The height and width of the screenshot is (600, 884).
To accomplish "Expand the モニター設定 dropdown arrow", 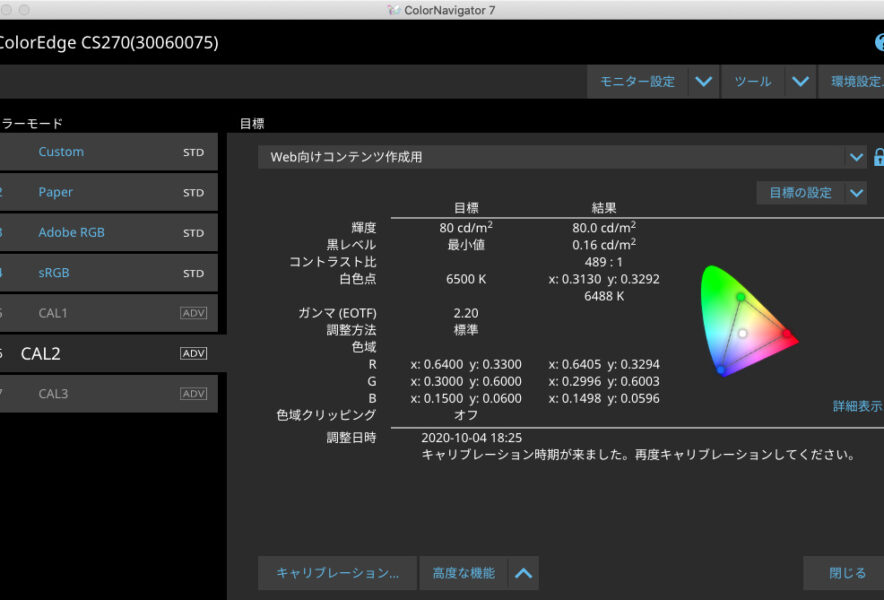I will [x=704, y=82].
